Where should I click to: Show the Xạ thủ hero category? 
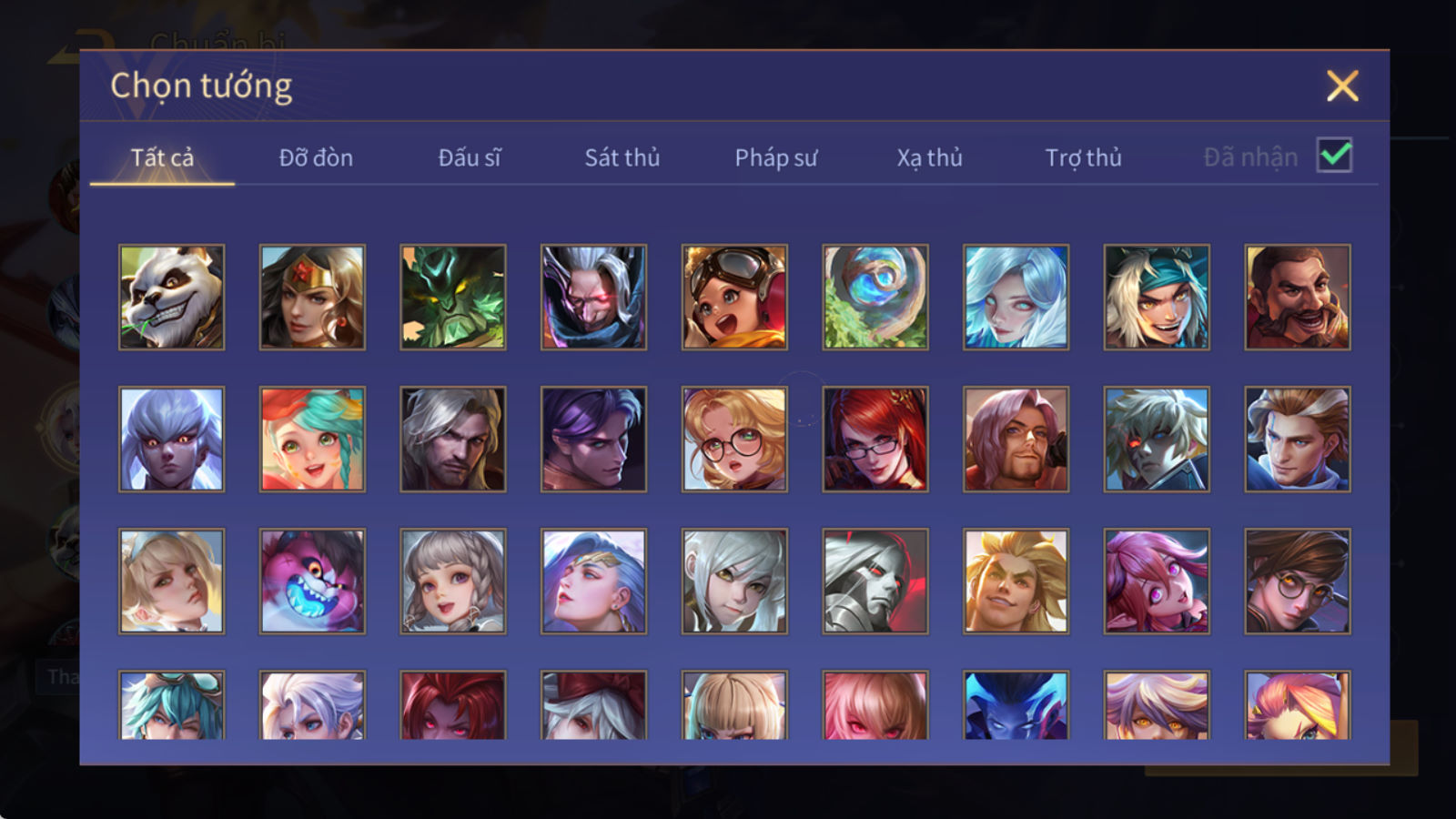coord(929,157)
